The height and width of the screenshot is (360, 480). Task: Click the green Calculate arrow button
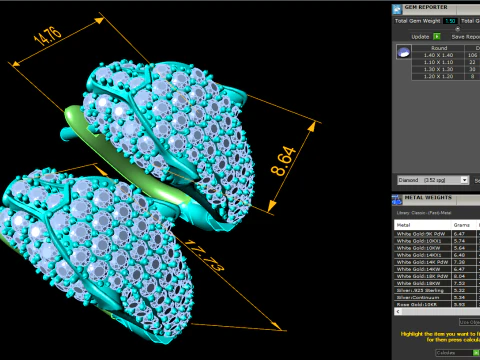point(476,353)
